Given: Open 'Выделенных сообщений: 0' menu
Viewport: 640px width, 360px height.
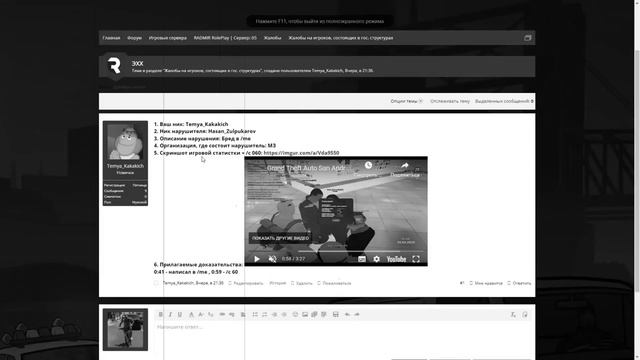Looking at the screenshot, I should click(x=504, y=101).
